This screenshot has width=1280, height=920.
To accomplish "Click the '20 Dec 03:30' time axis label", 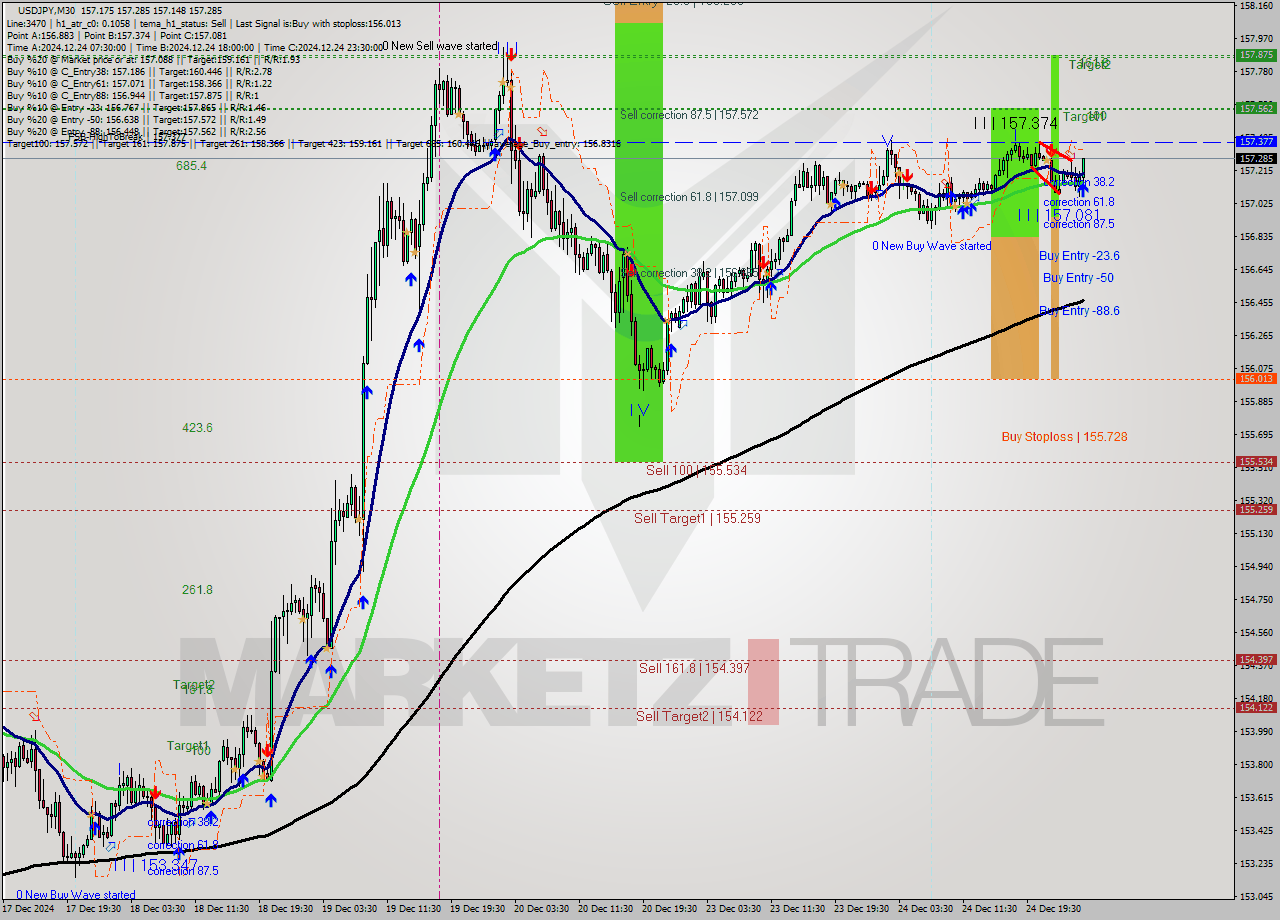I will (541, 909).
